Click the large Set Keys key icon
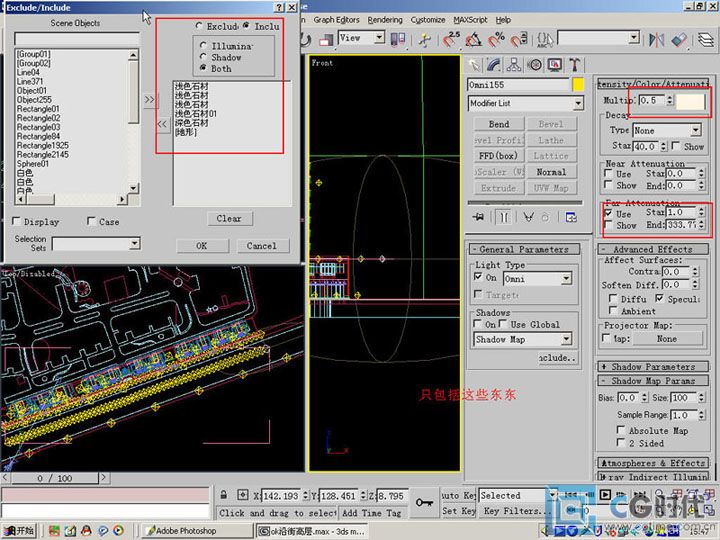This screenshot has width=720, height=540. click(x=424, y=503)
